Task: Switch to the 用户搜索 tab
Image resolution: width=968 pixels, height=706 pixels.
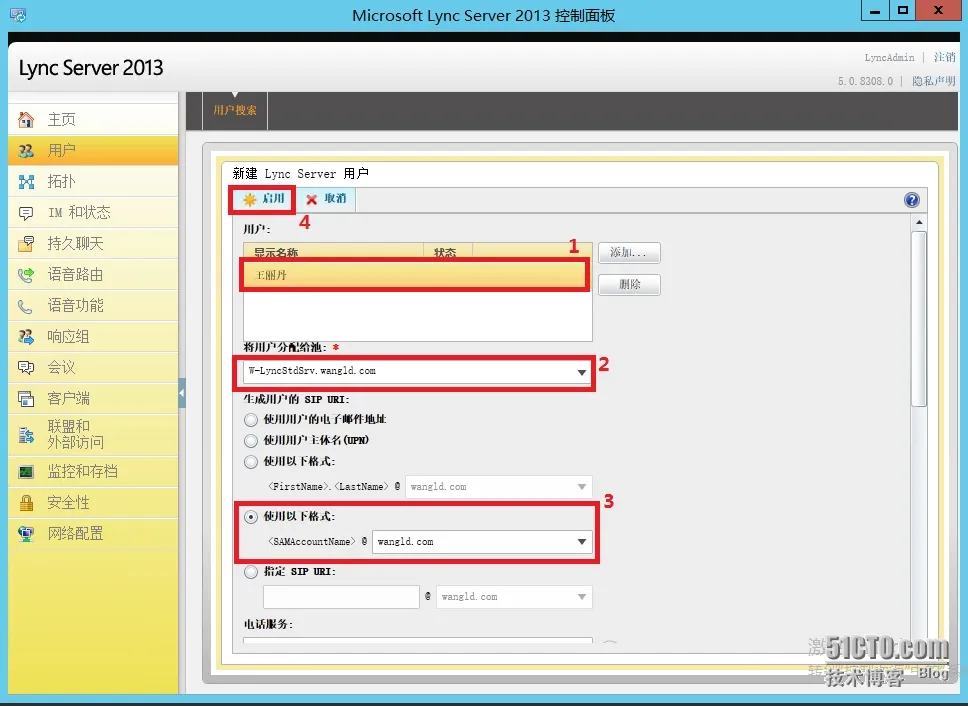Action: (235, 110)
